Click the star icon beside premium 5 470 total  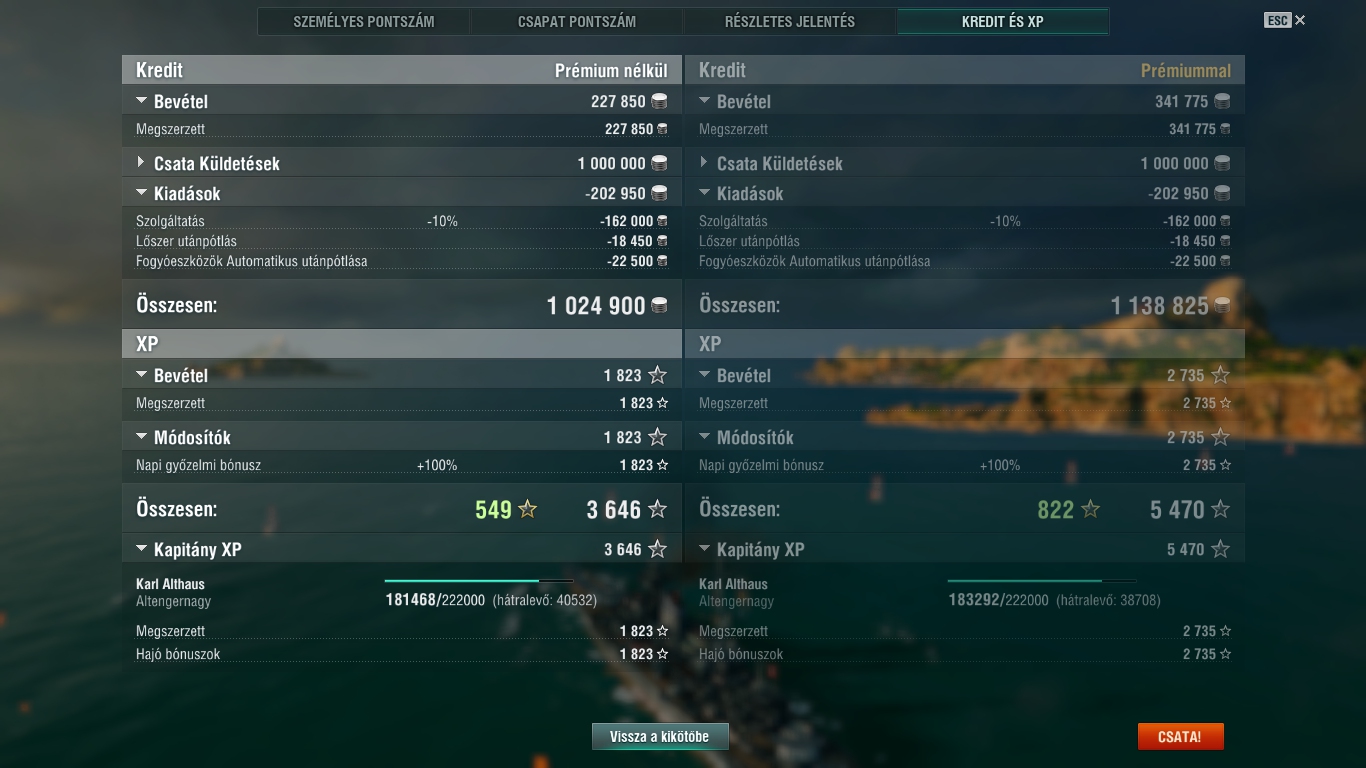(1220, 510)
